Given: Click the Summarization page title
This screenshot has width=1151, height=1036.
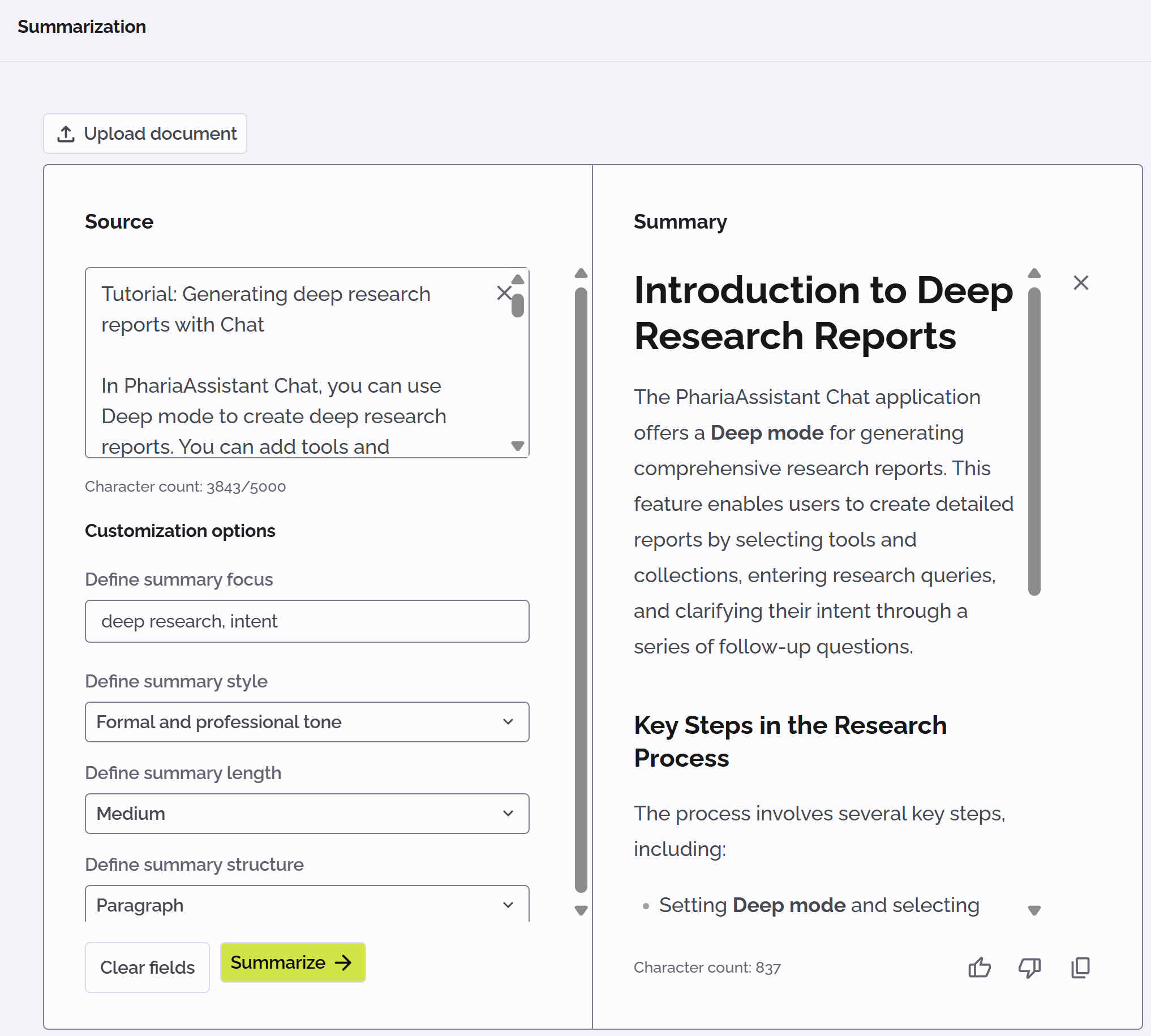Looking at the screenshot, I should (81, 27).
